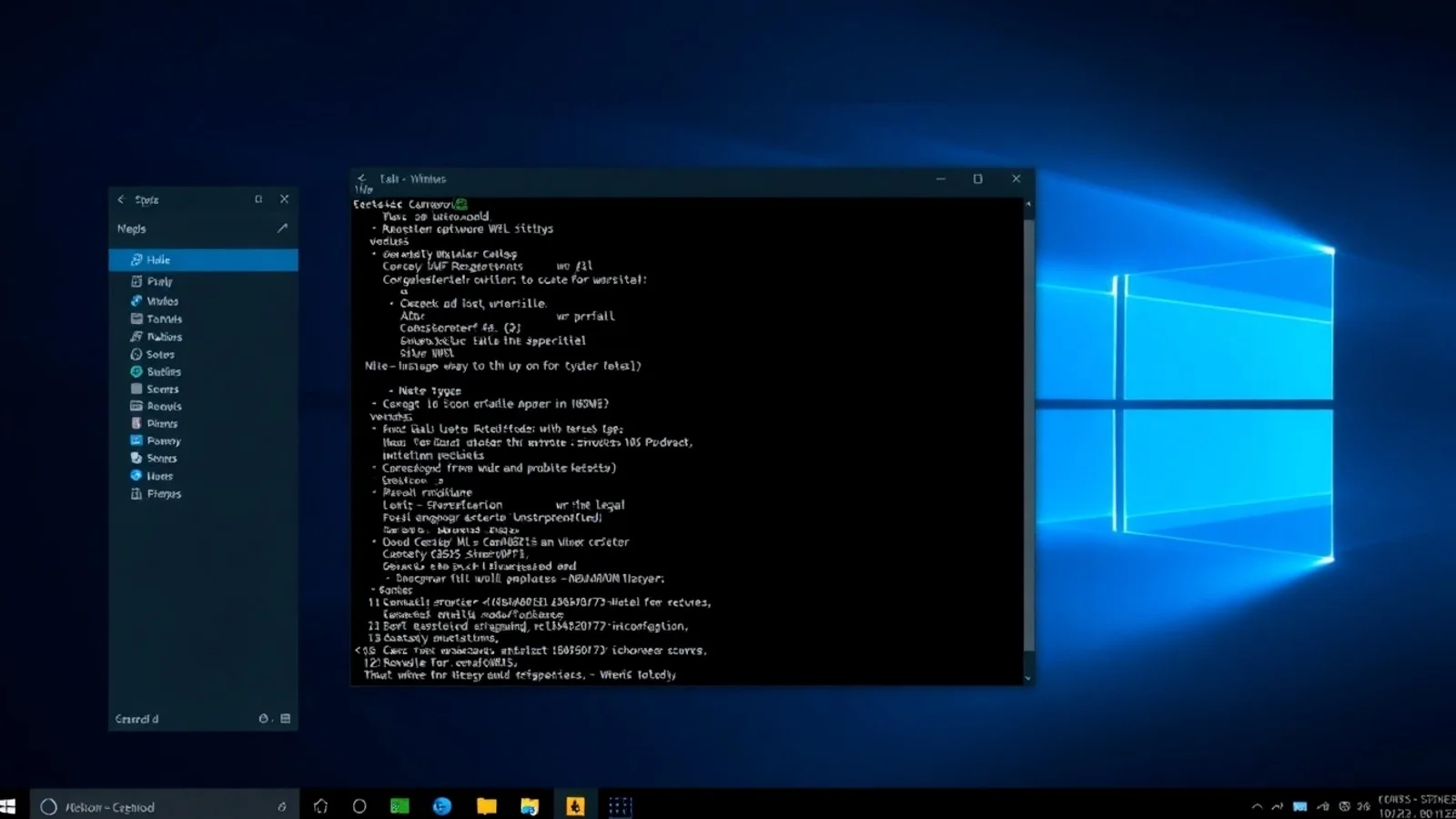Click the blue tray icon in system tray

(1299, 806)
